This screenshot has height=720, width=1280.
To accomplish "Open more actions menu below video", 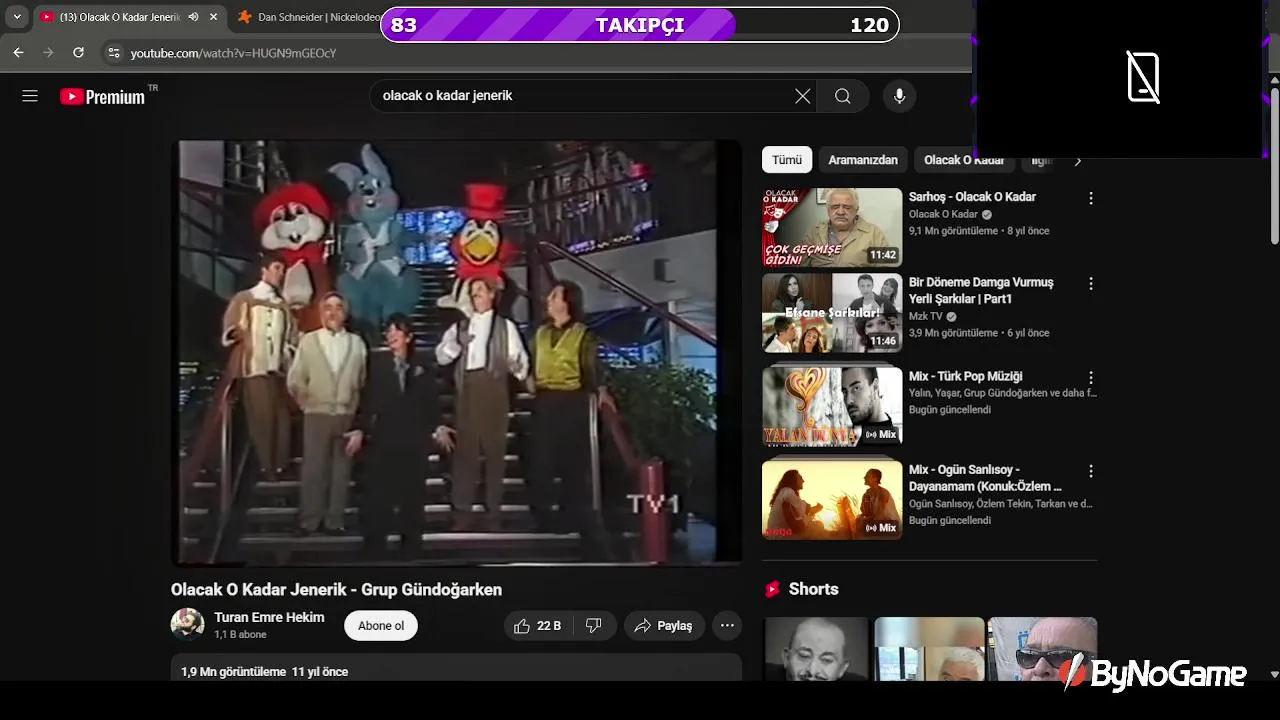I will [x=727, y=626].
